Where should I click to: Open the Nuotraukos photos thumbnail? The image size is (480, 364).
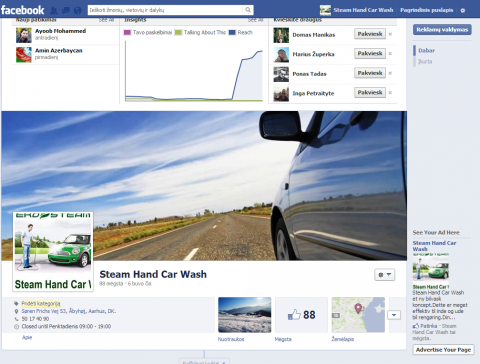tap(244, 315)
